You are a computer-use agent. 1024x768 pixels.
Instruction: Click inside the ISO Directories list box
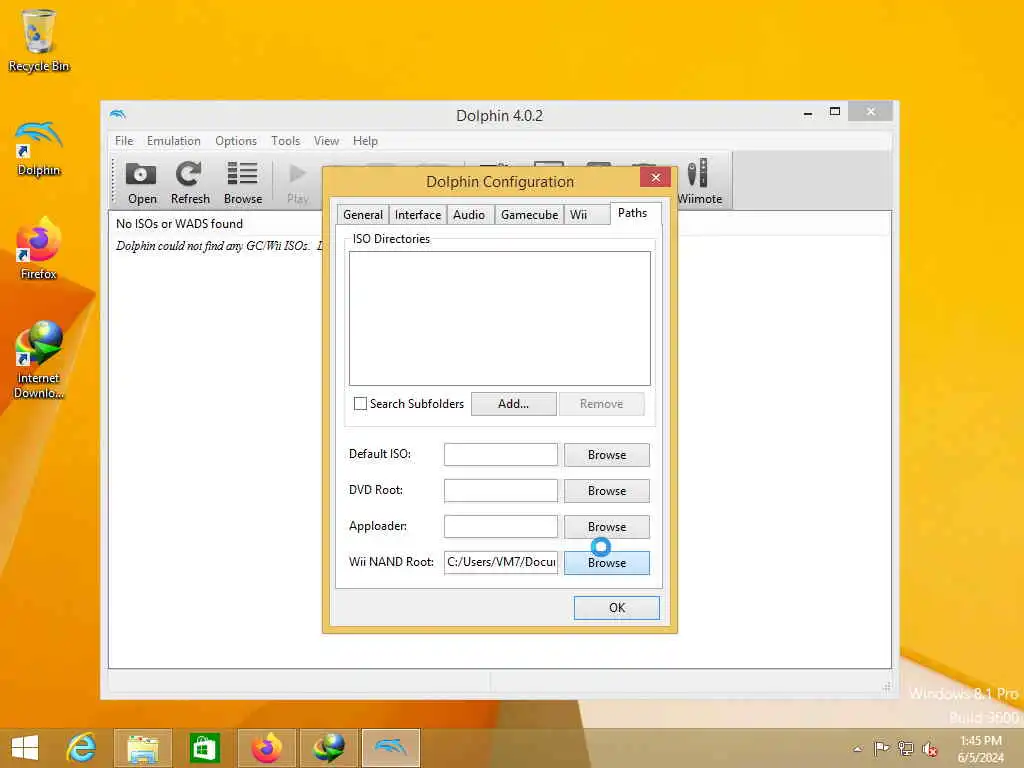tap(500, 319)
